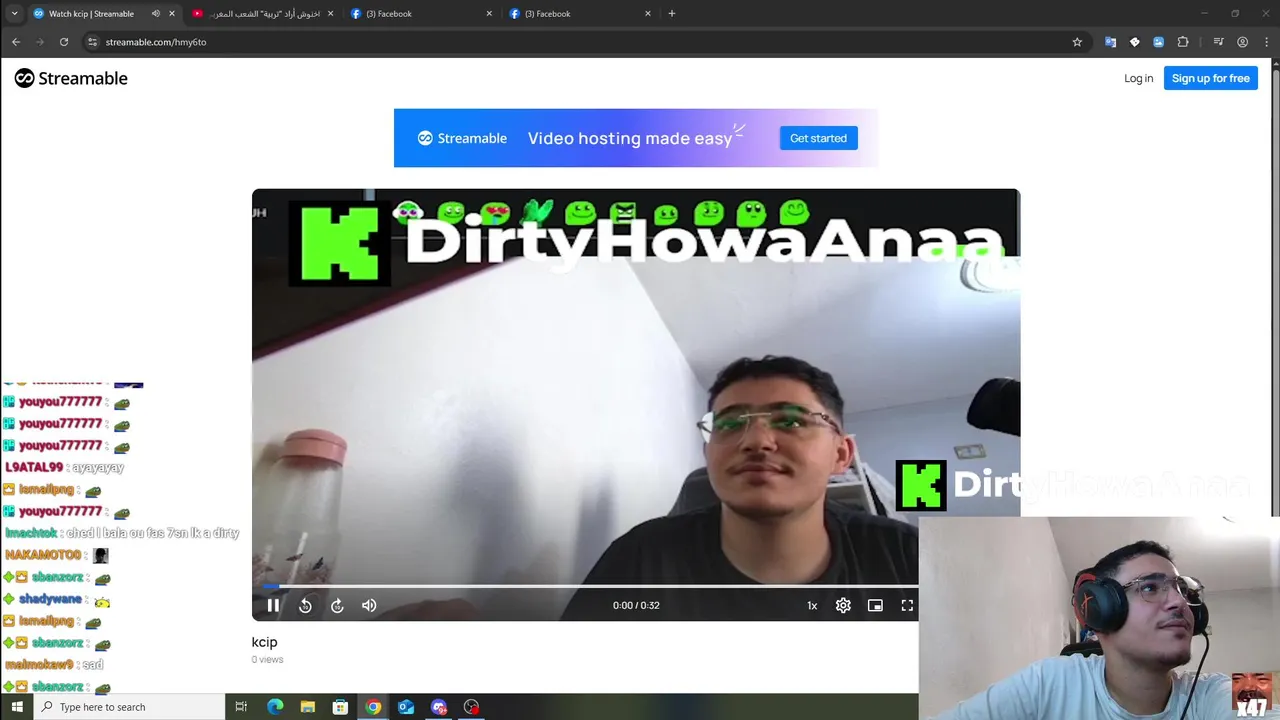Click the Streamable logo in the header
This screenshot has width=1280, height=720.
pyautogui.click(x=71, y=78)
